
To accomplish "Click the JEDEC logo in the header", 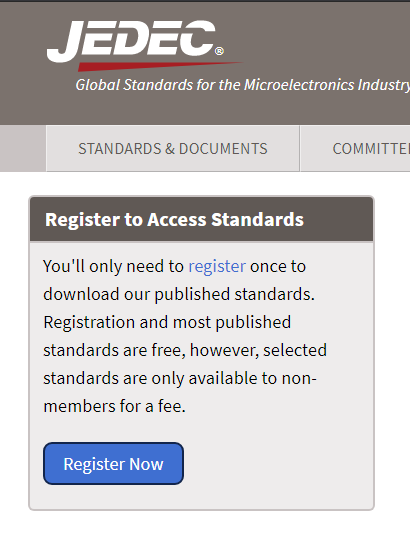I will (135, 42).
